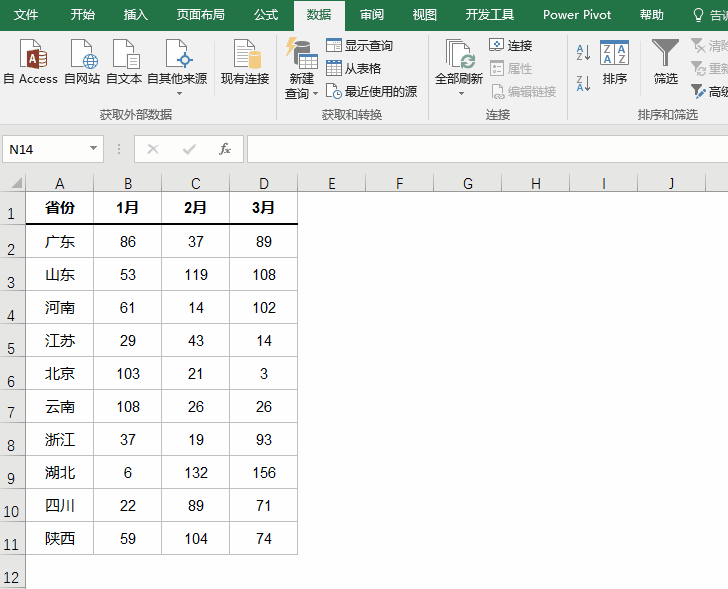Switch to the 插入 Insert tab
The image size is (728, 589).
click(135, 15)
